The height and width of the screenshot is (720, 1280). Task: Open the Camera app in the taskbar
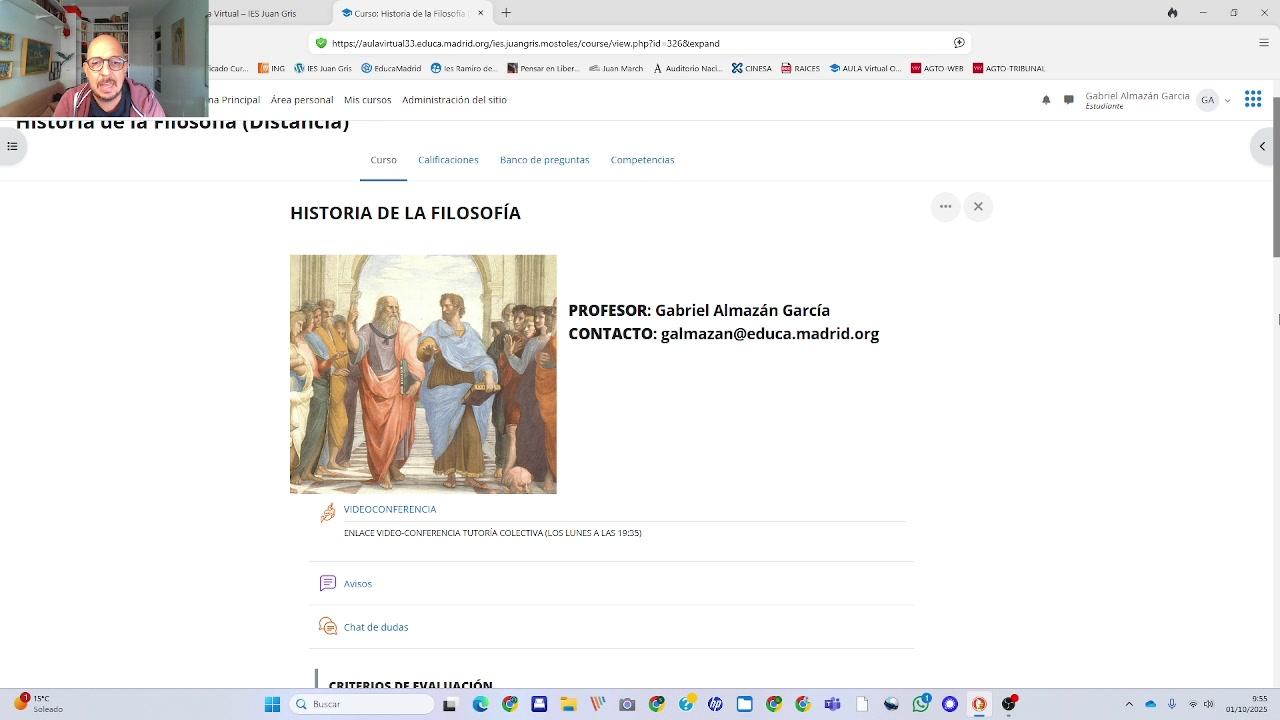pyautogui.click(x=627, y=704)
